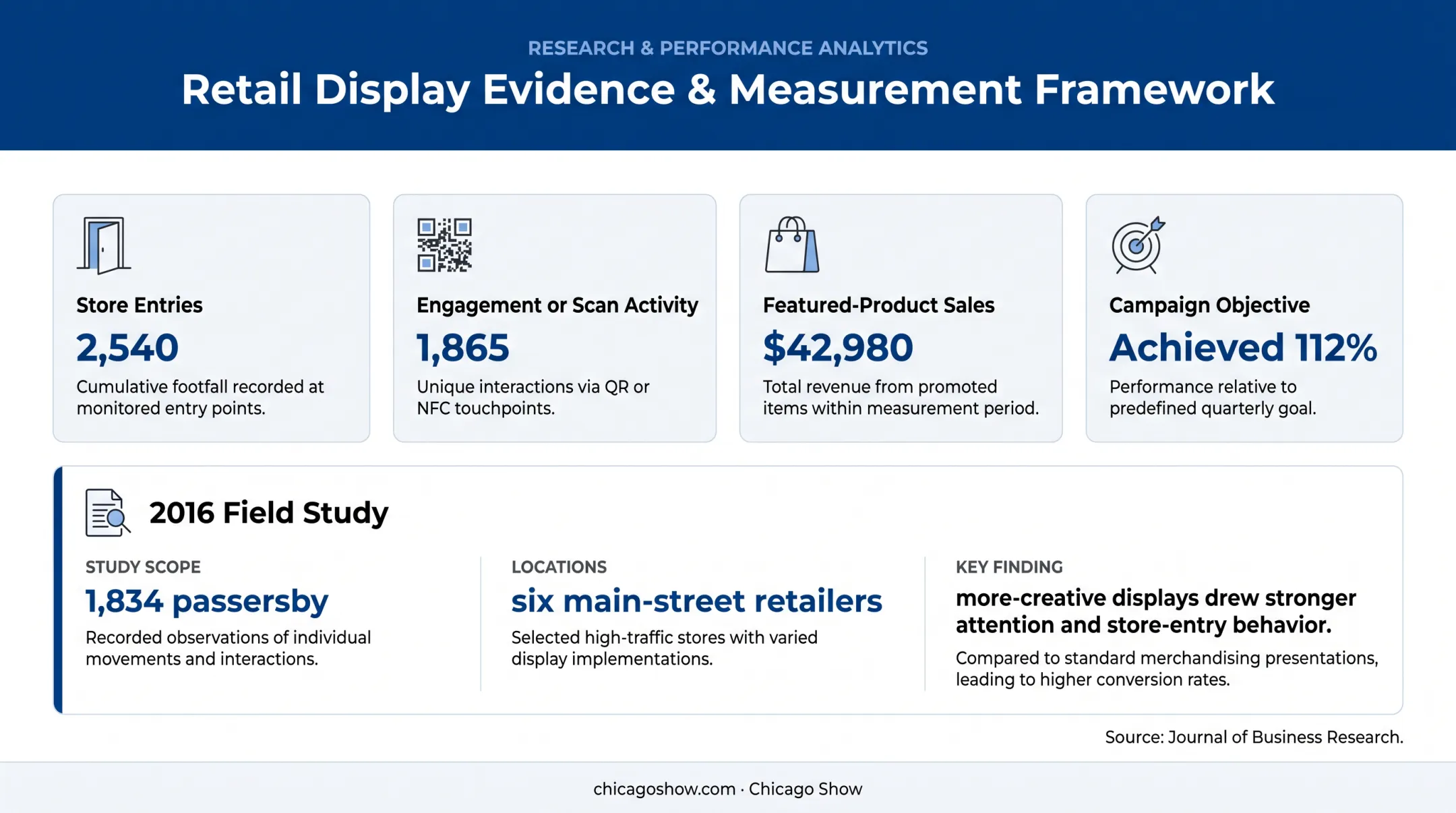
Task: Click the '2016 Field Study' section title
Action: click(x=269, y=513)
